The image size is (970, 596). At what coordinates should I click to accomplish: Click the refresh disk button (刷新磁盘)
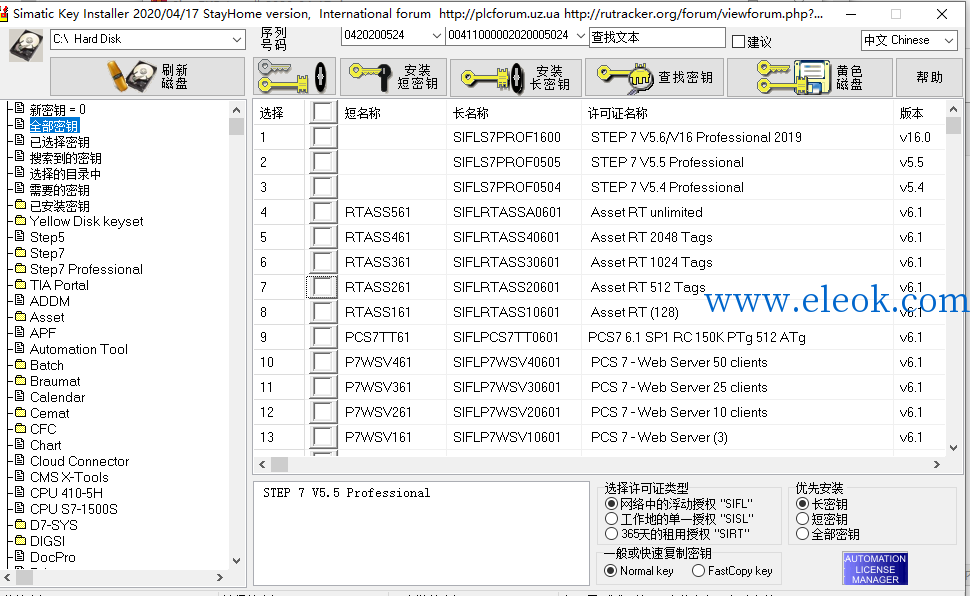[x=147, y=77]
